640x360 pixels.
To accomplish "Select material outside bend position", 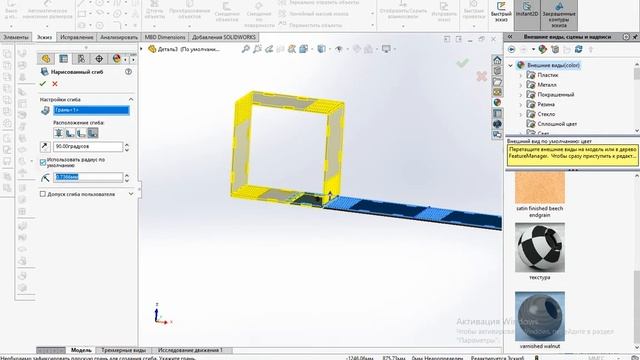I will tap(82, 133).
